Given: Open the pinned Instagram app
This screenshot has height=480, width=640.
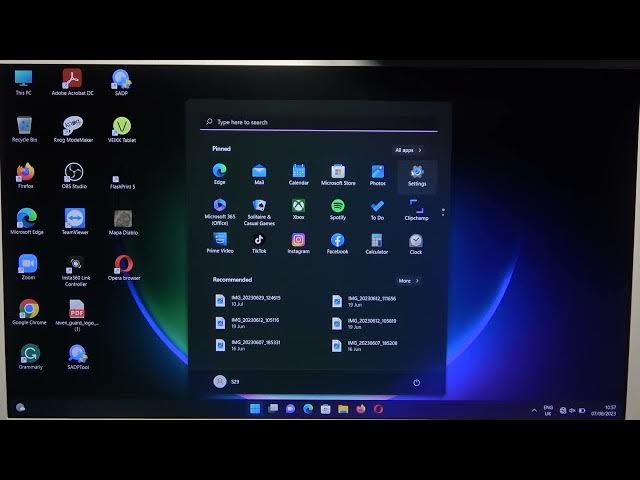Looking at the screenshot, I should (x=298, y=244).
